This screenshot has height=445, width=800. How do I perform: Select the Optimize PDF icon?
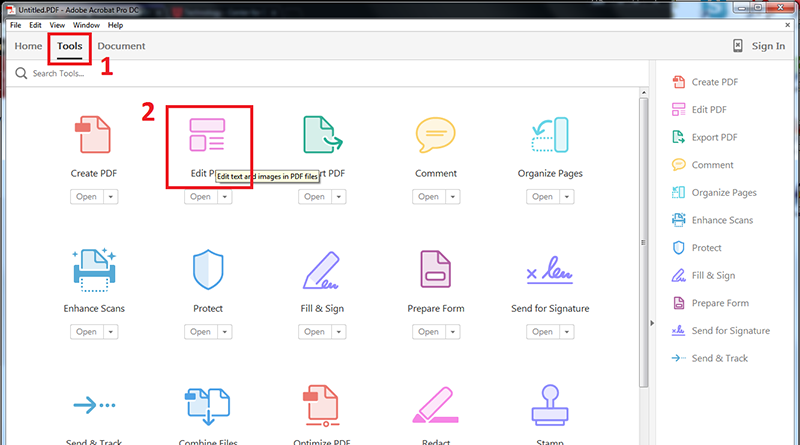[320, 406]
